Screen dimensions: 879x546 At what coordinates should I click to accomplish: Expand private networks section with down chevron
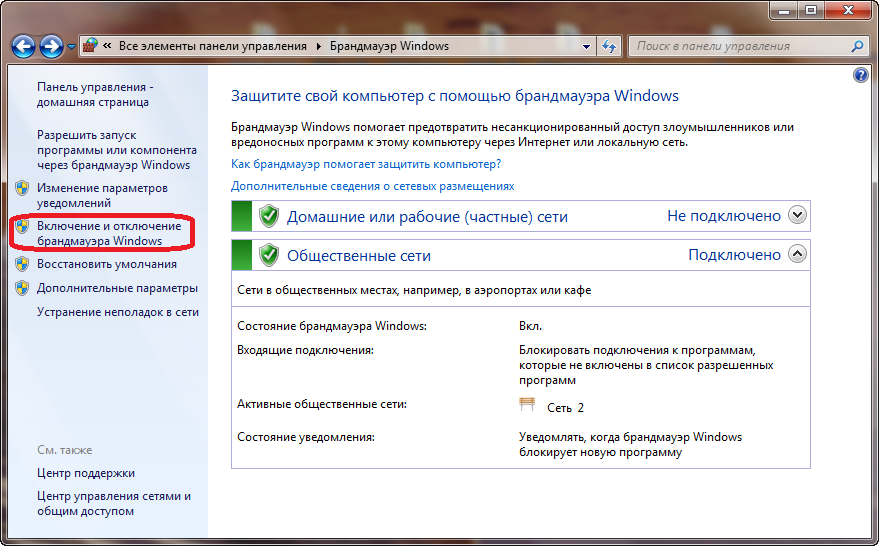click(x=797, y=215)
